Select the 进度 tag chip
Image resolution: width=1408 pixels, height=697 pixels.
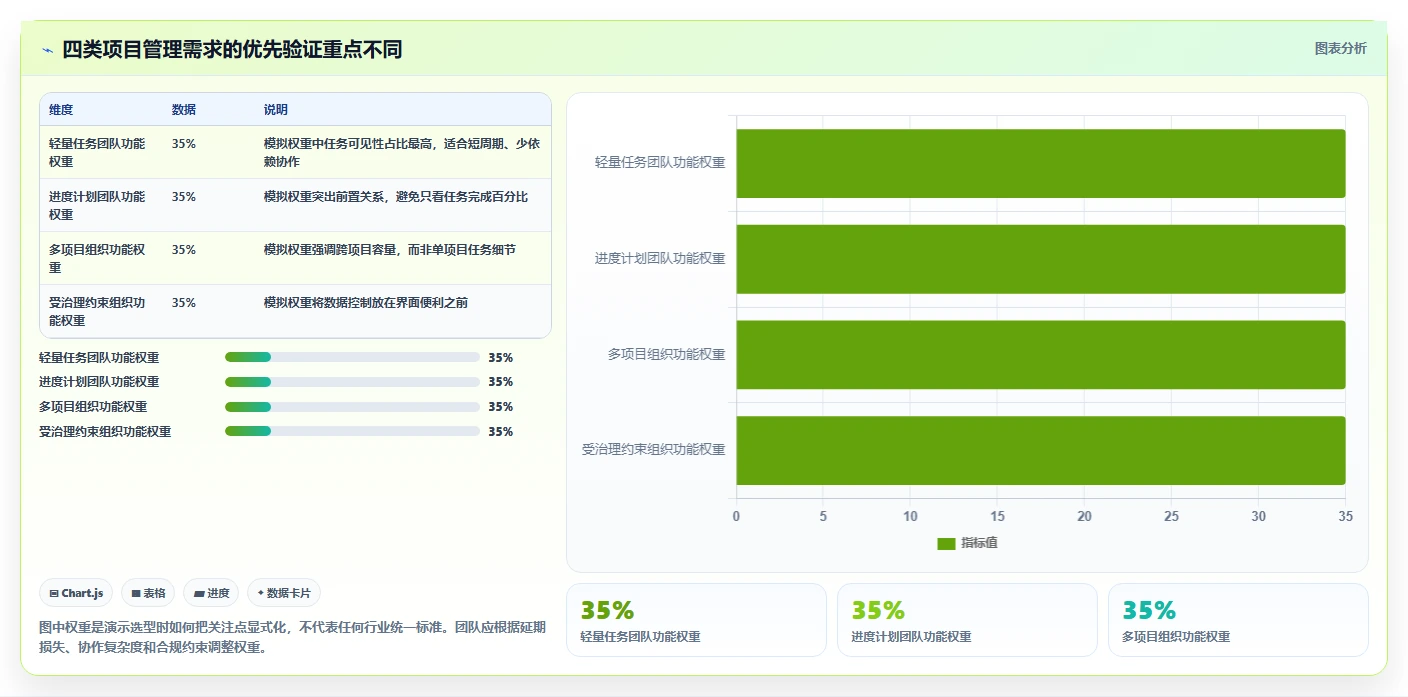(212, 593)
